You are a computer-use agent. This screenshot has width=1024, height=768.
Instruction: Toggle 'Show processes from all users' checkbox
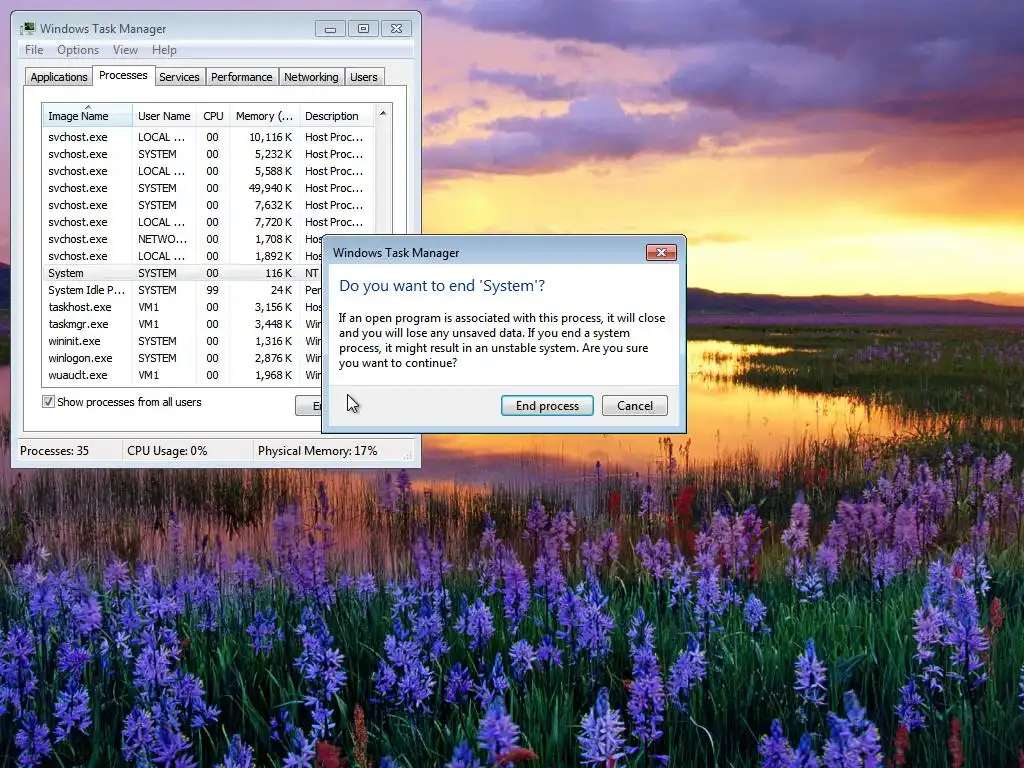[x=48, y=402]
